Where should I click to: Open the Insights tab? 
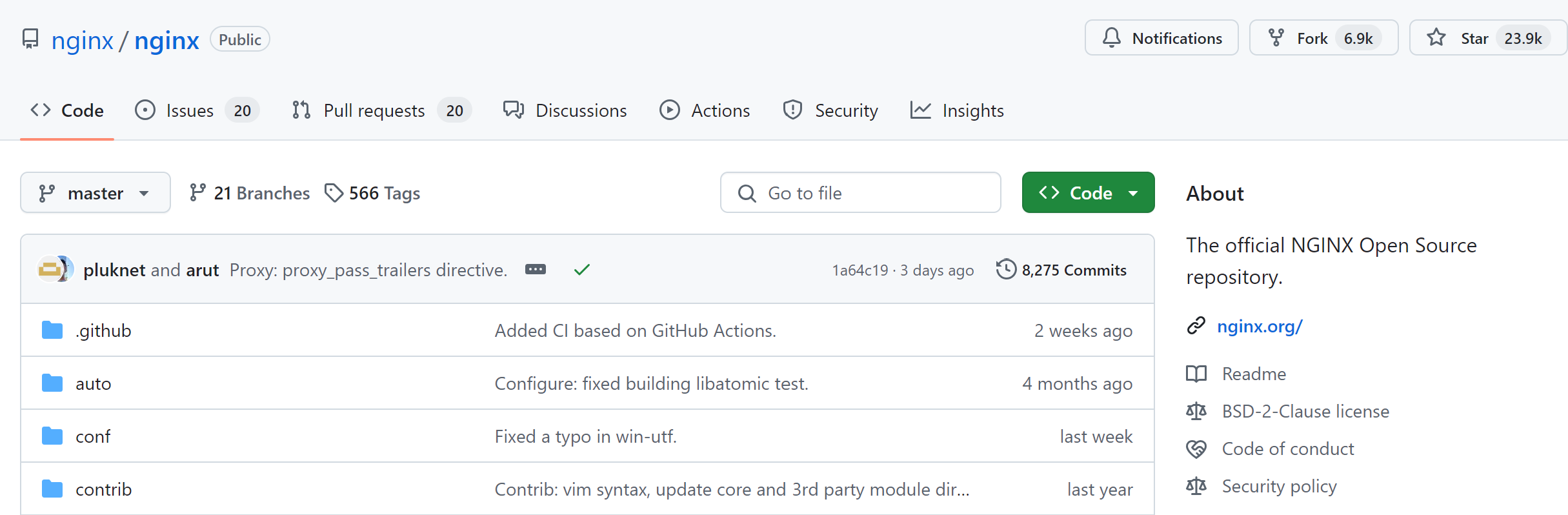point(972,110)
